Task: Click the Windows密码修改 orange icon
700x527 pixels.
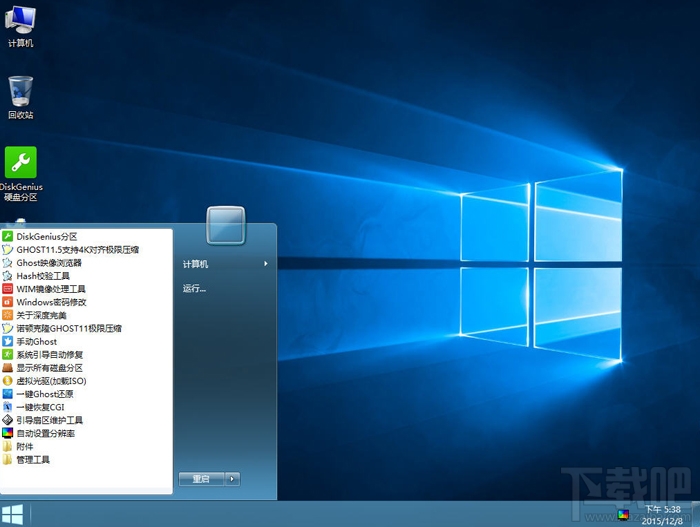Action: tap(7, 302)
